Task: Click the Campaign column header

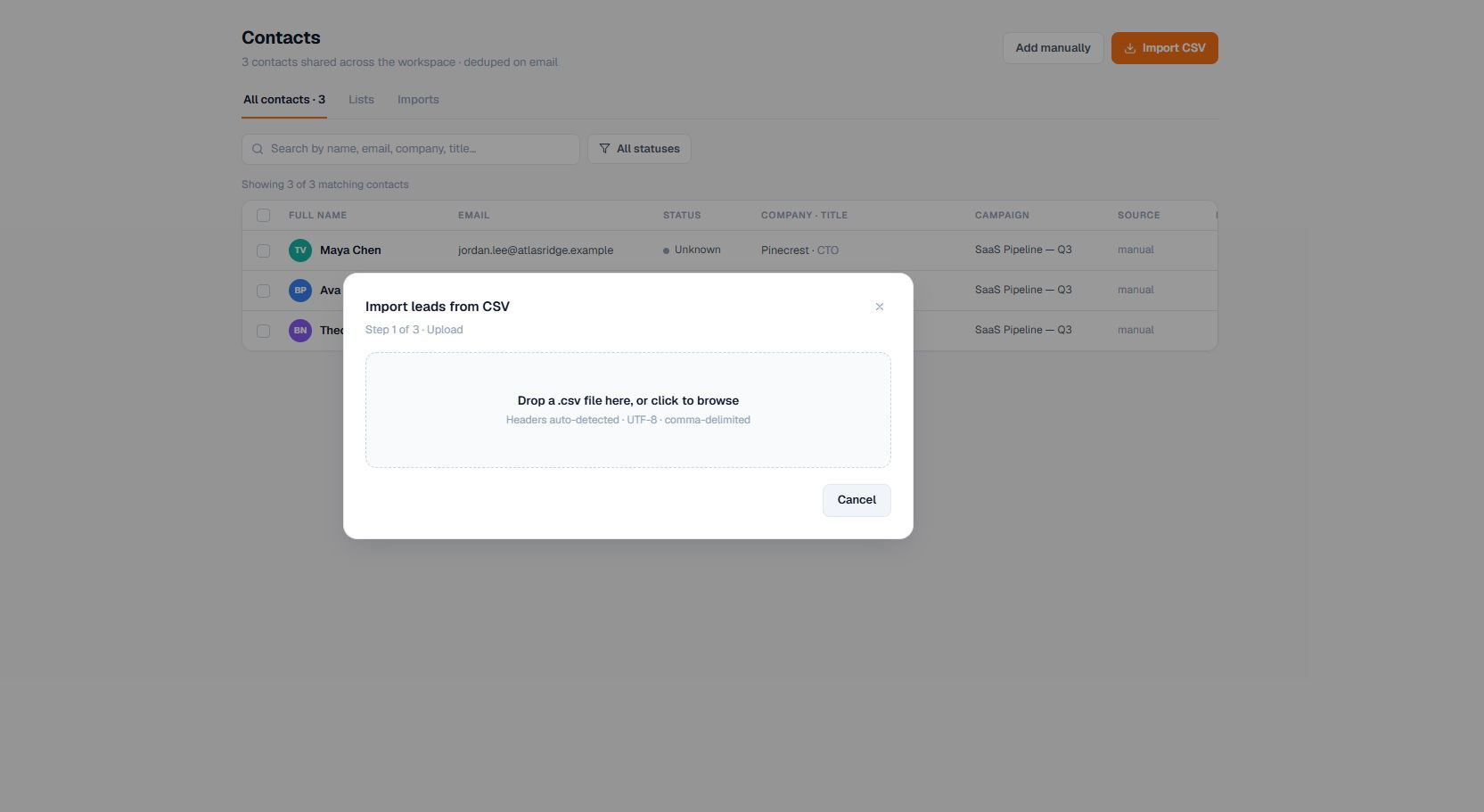Action: pyautogui.click(x=1002, y=215)
